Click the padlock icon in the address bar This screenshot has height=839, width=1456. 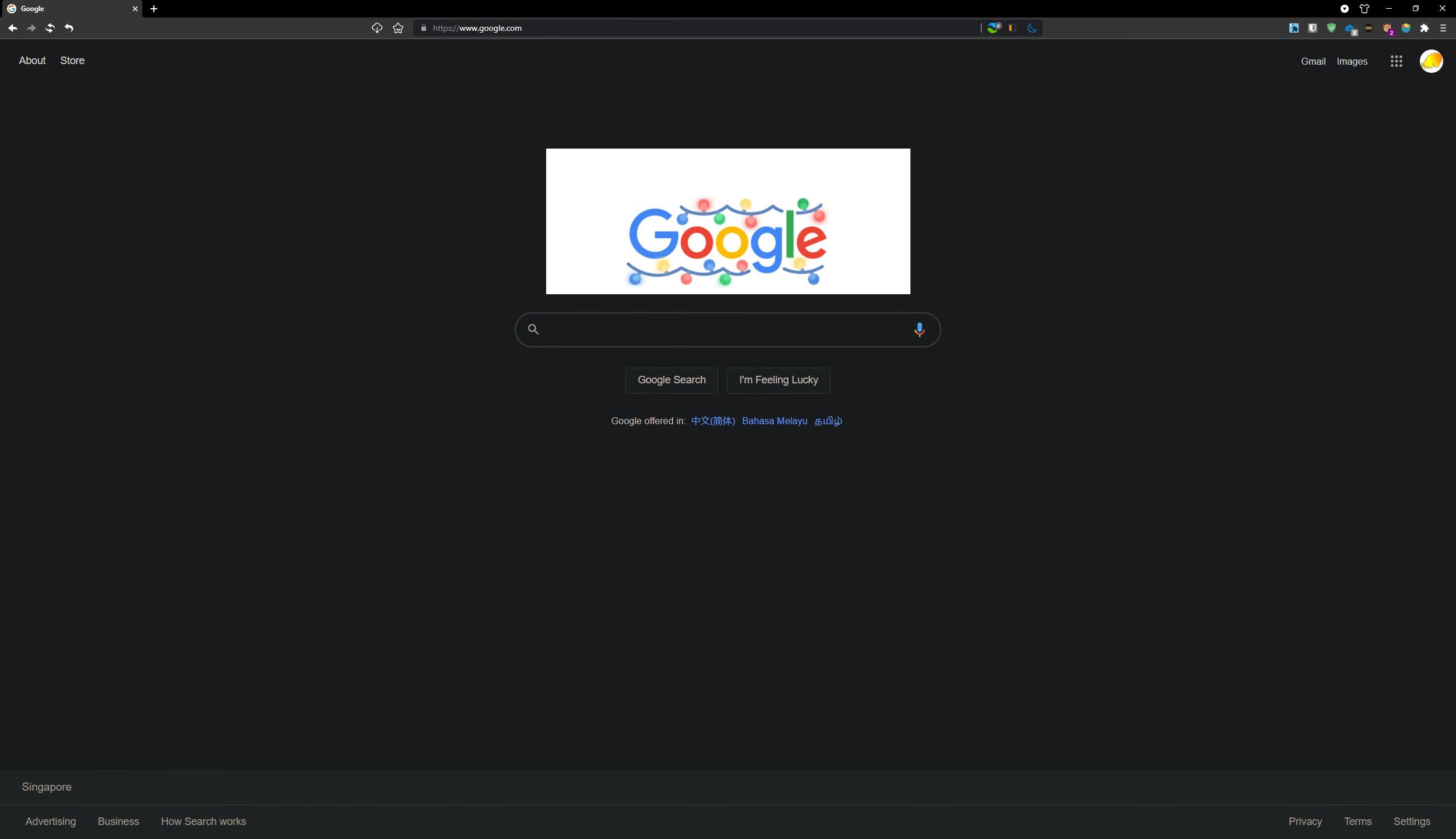[424, 28]
